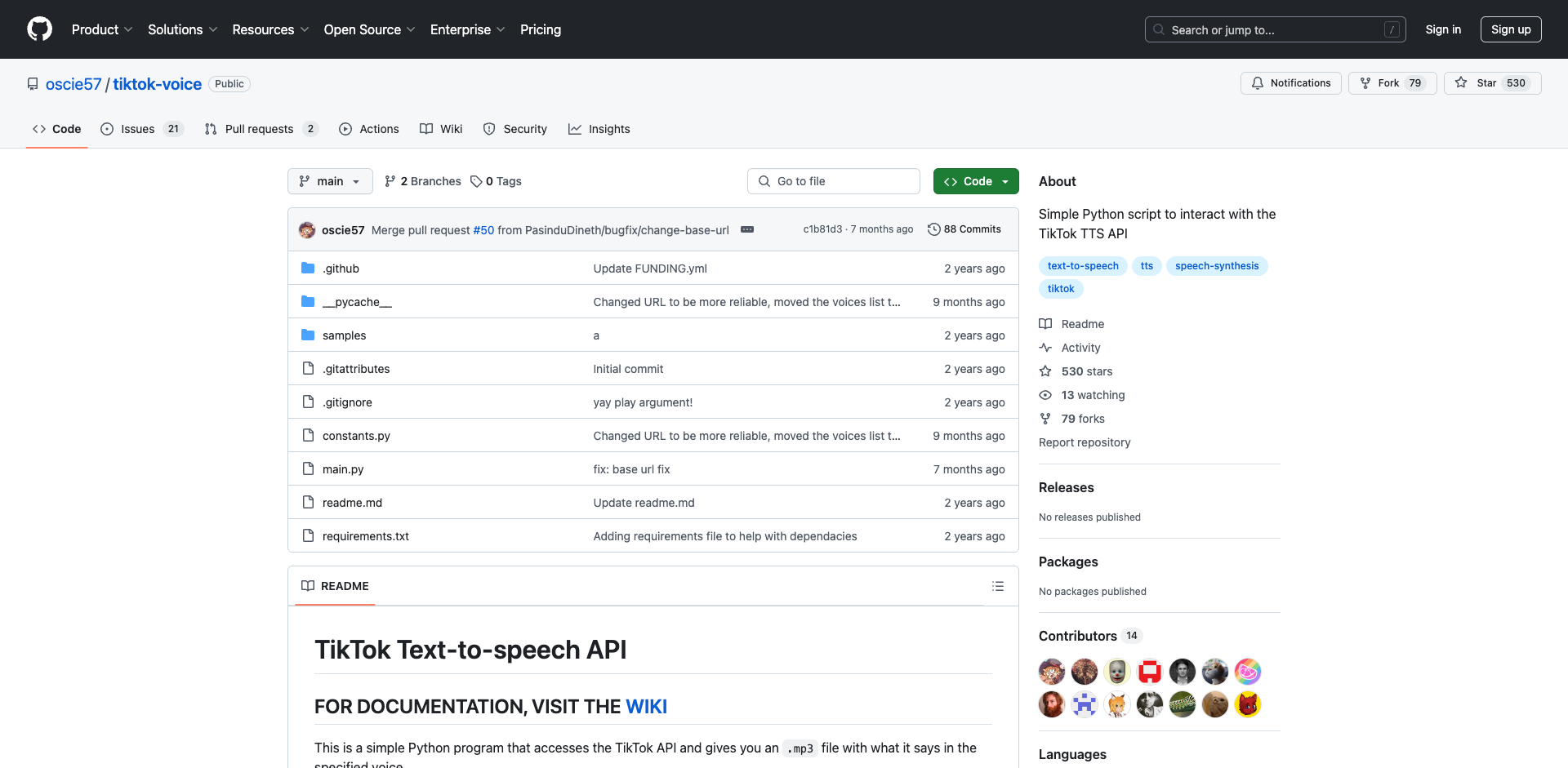Viewport: 1568px width, 768px height.
Task: View the 2 Branches link
Action: coord(423,181)
